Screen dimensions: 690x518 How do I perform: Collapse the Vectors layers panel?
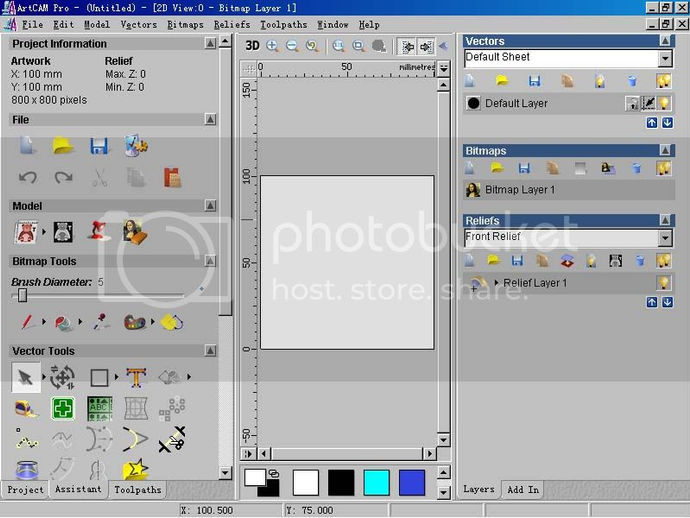click(x=665, y=41)
